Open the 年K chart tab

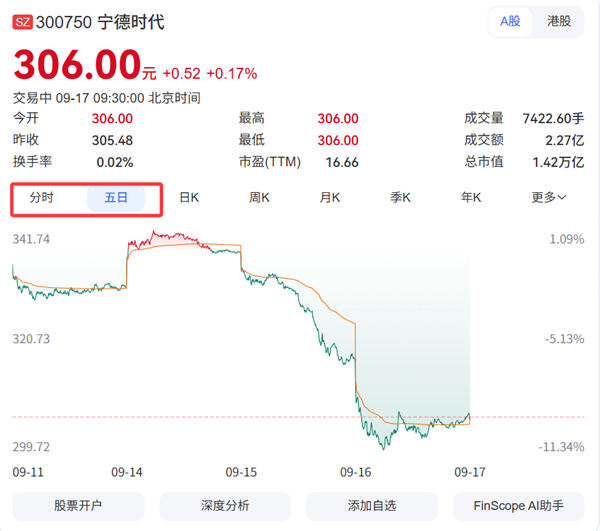click(x=471, y=198)
